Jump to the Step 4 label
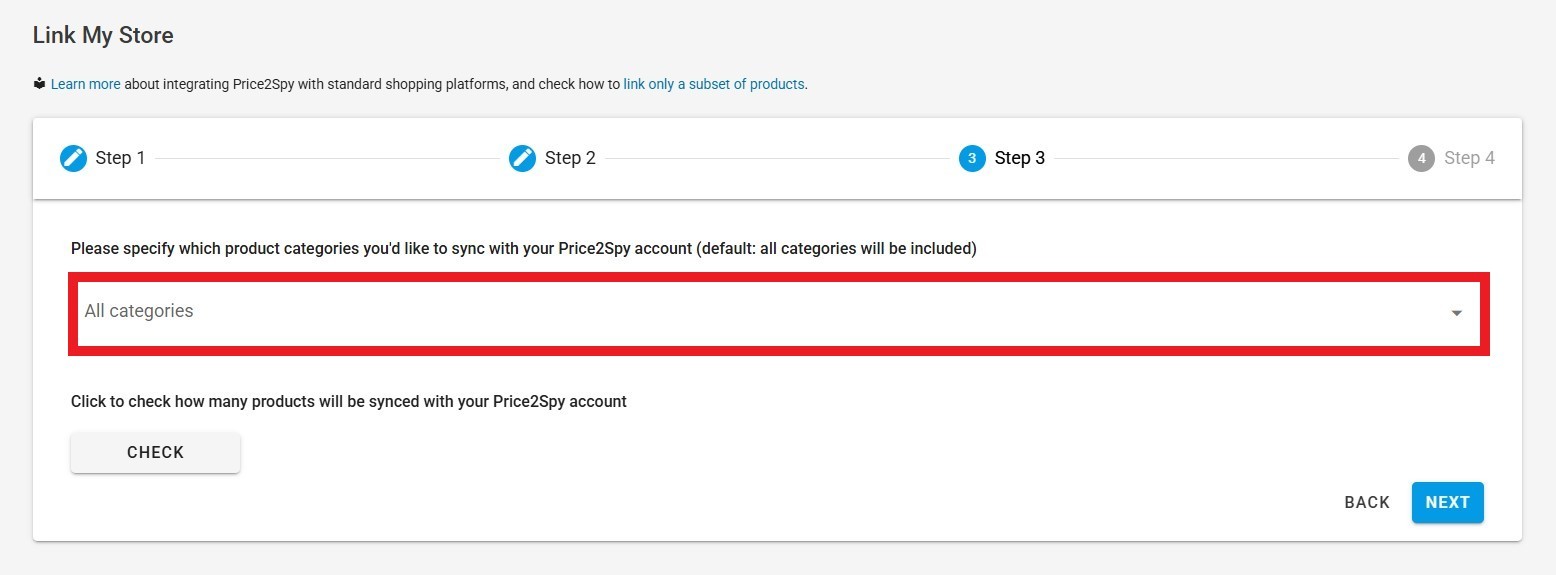The height and width of the screenshot is (575, 1556). (1469, 158)
